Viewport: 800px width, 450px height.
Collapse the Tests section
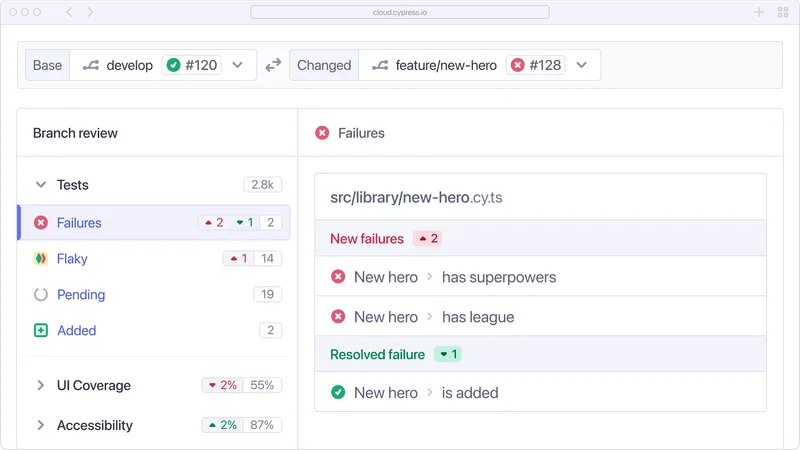pyautogui.click(x=41, y=185)
